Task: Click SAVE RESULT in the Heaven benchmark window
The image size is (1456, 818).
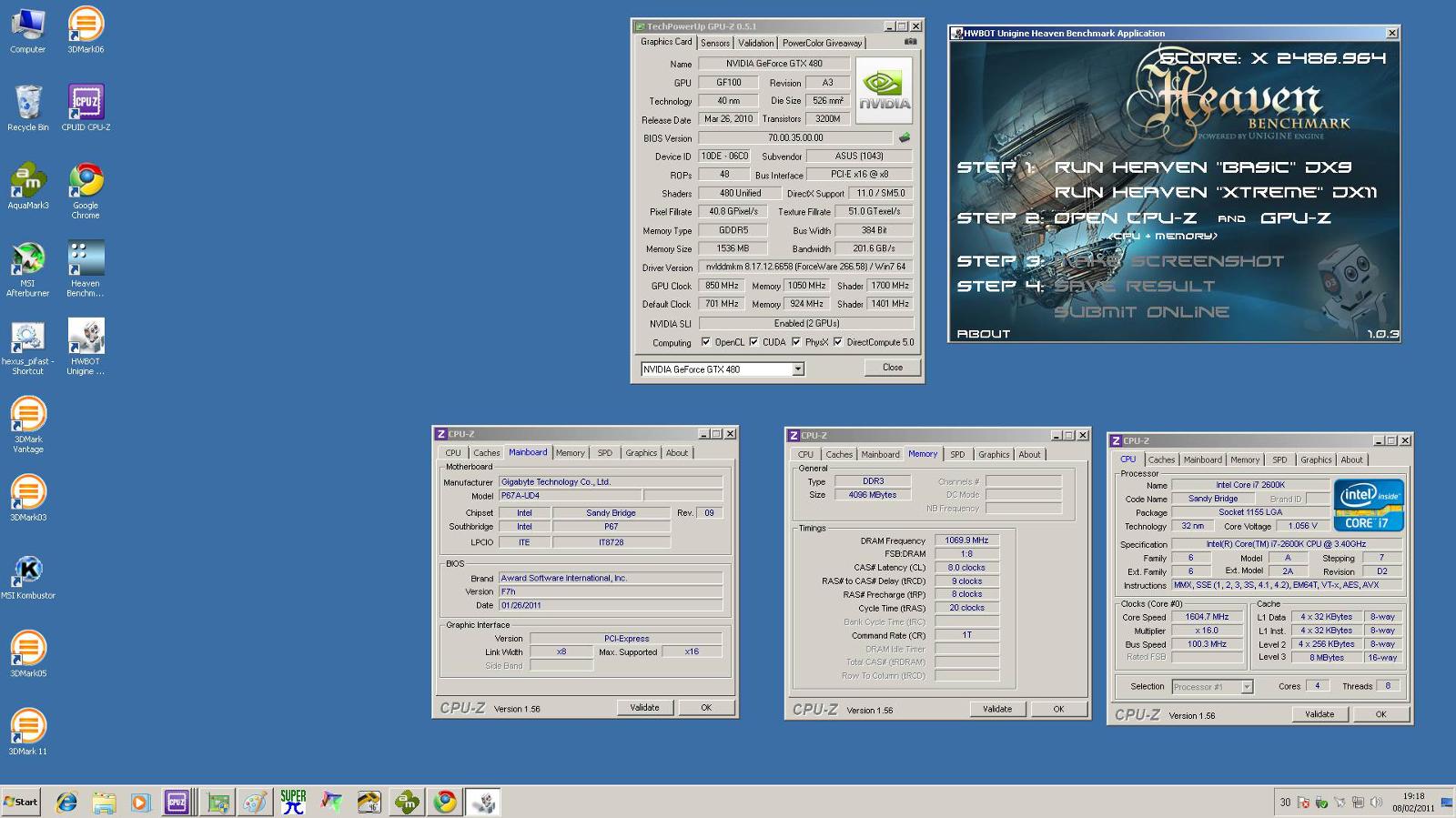Action: click(1134, 287)
